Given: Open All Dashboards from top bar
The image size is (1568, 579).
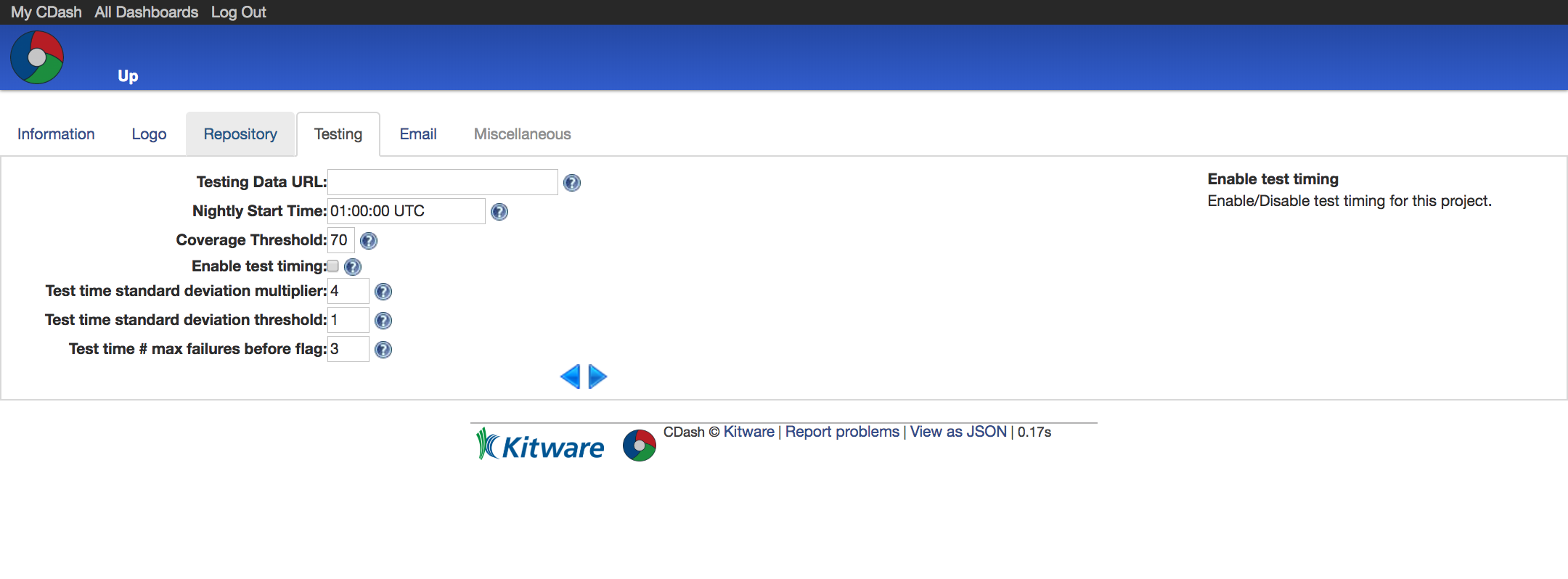Looking at the screenshot, I should [146, 12].
